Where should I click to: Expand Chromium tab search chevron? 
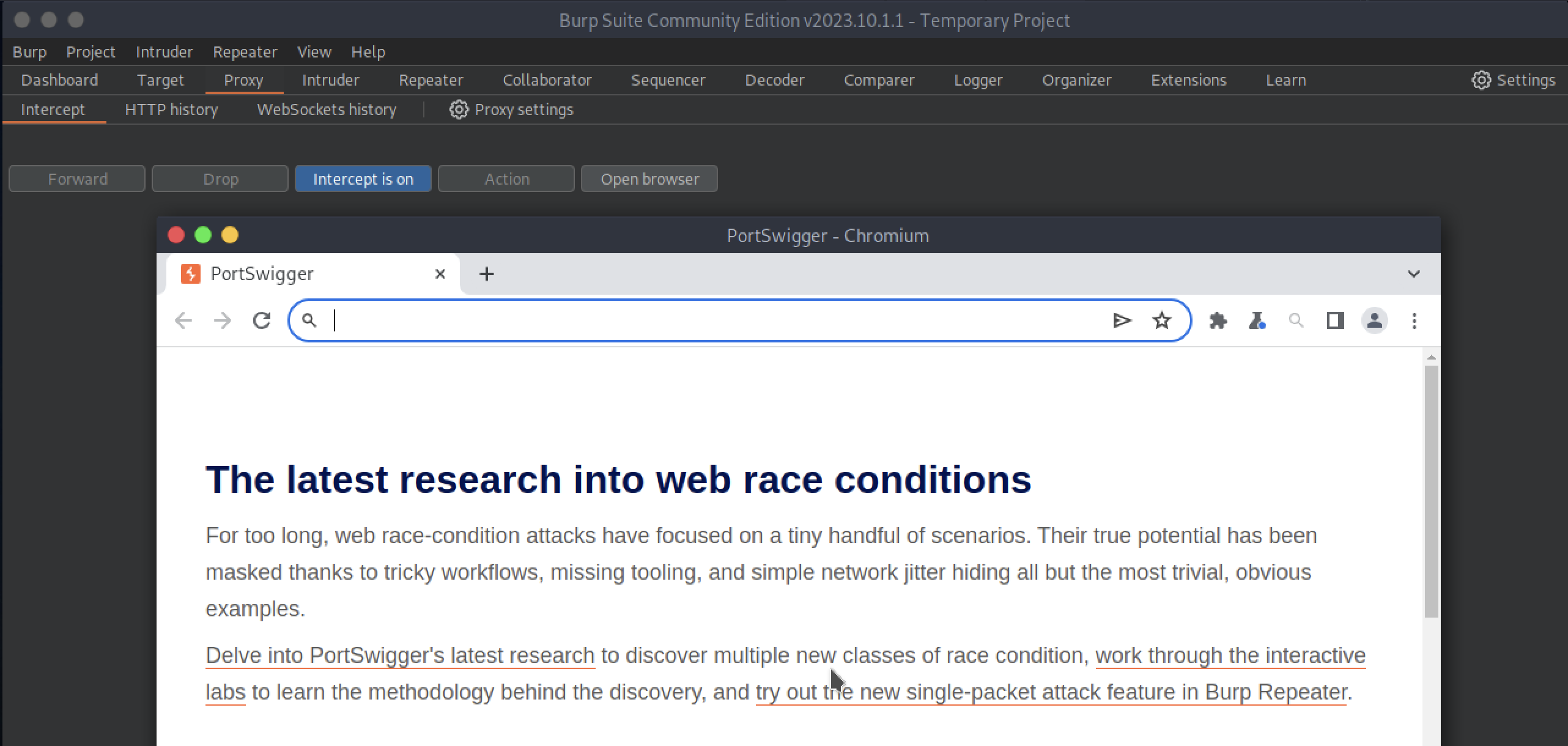pos(1413,274)
